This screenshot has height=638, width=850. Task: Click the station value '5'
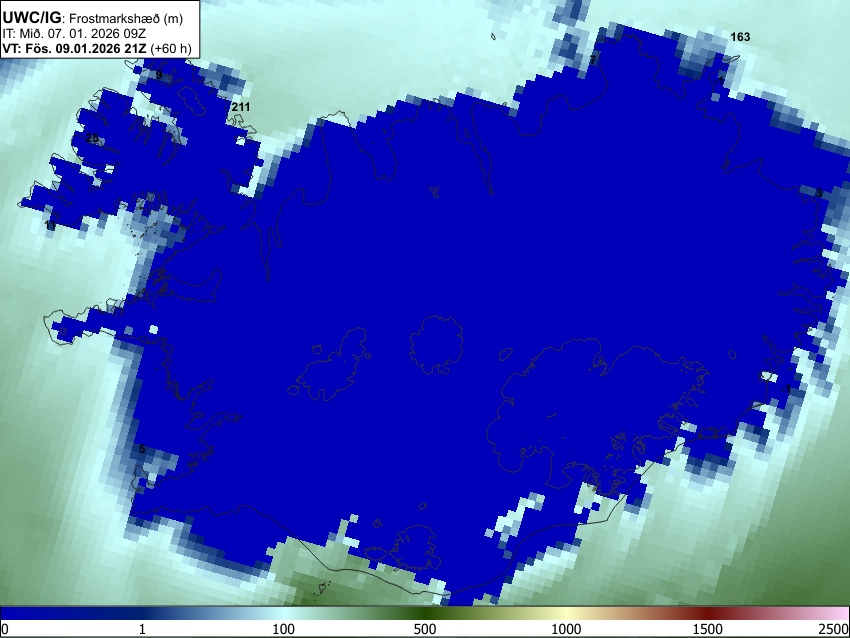coord(142,449)
